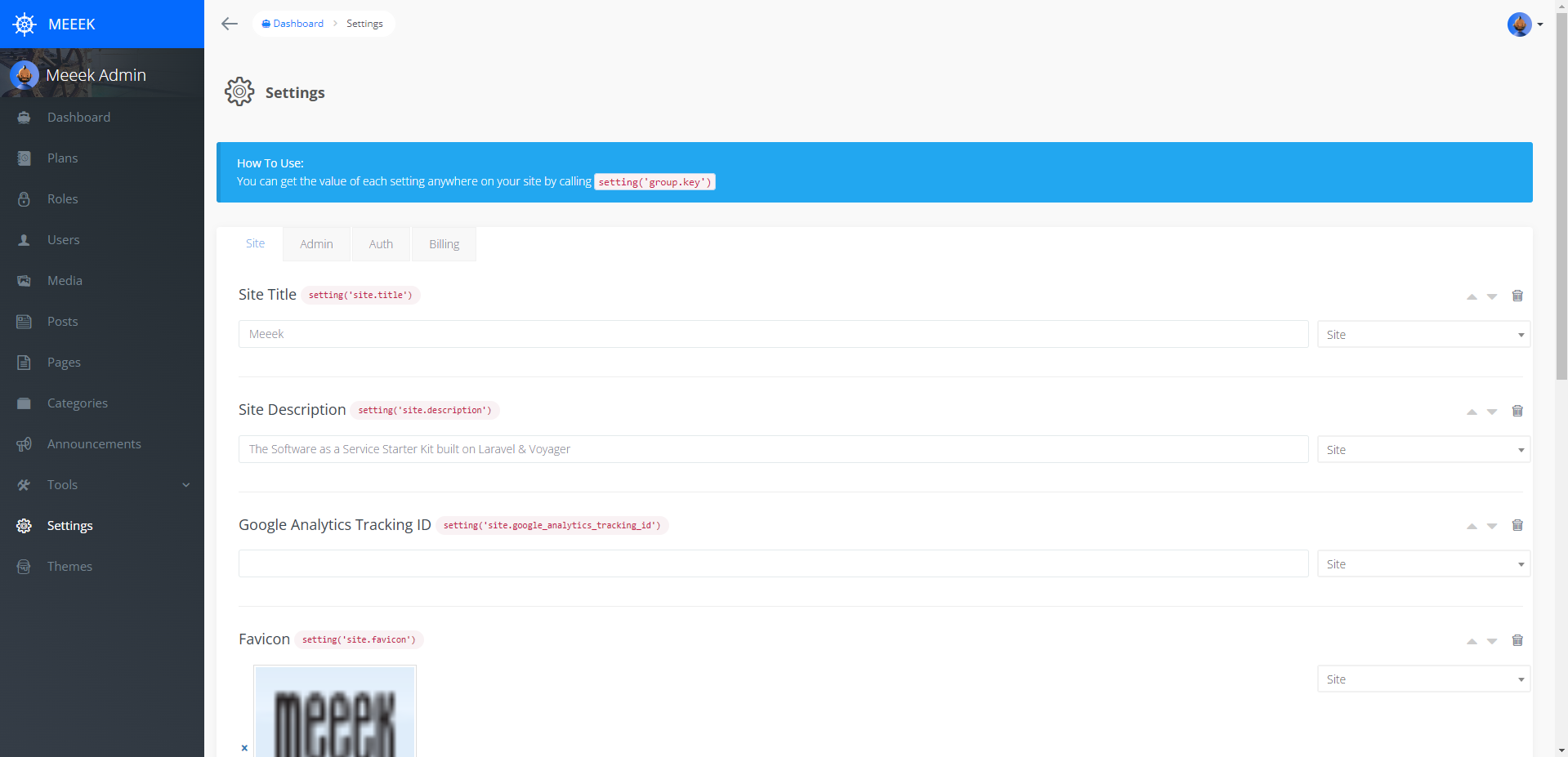The width and height of the screenshot is (1568, 757).
Task: Open Plans from the sidebar
Action: pyautogui.click(x=62, y=158)
